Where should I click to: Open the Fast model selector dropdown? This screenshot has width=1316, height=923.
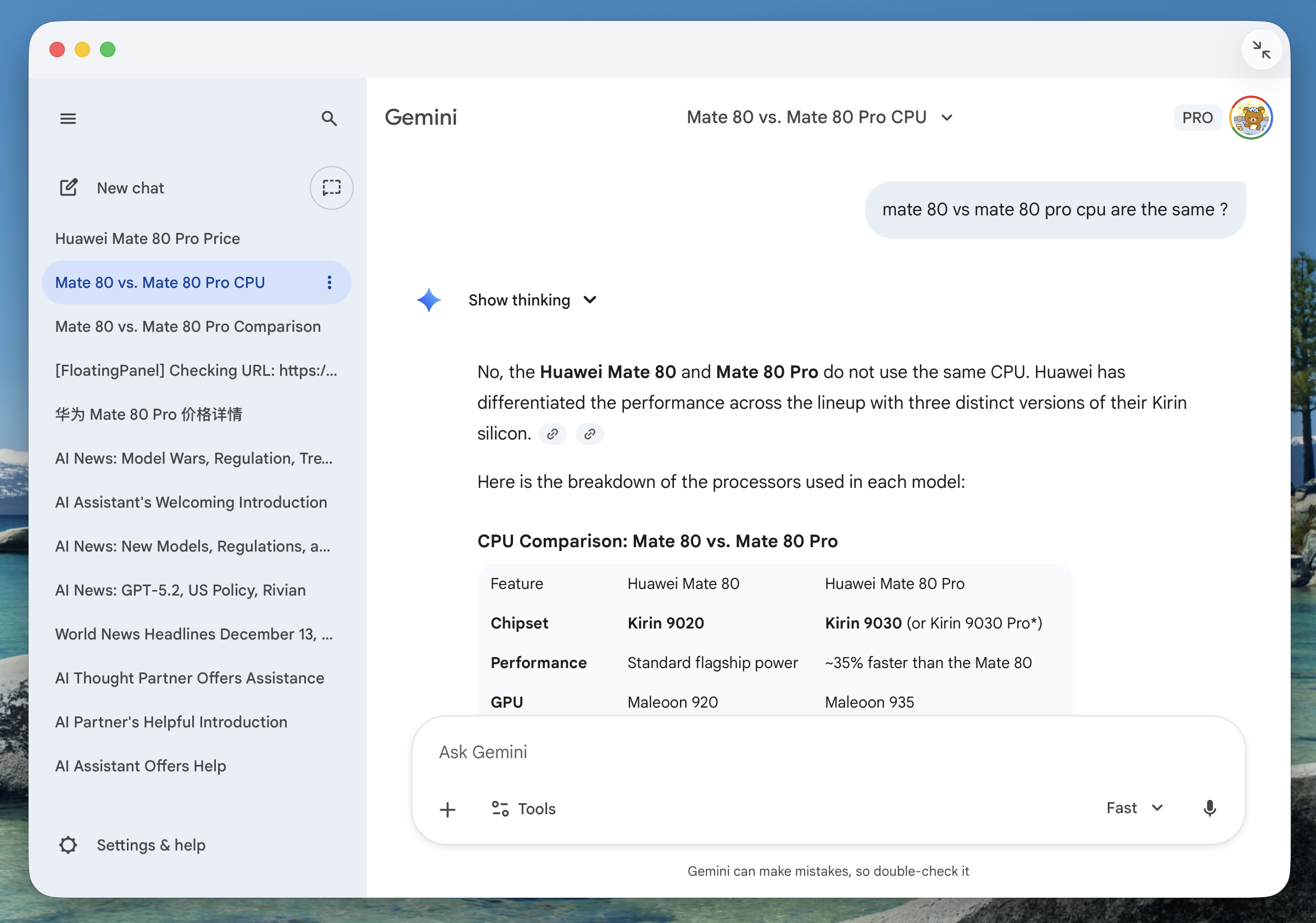coord(1134,808)
